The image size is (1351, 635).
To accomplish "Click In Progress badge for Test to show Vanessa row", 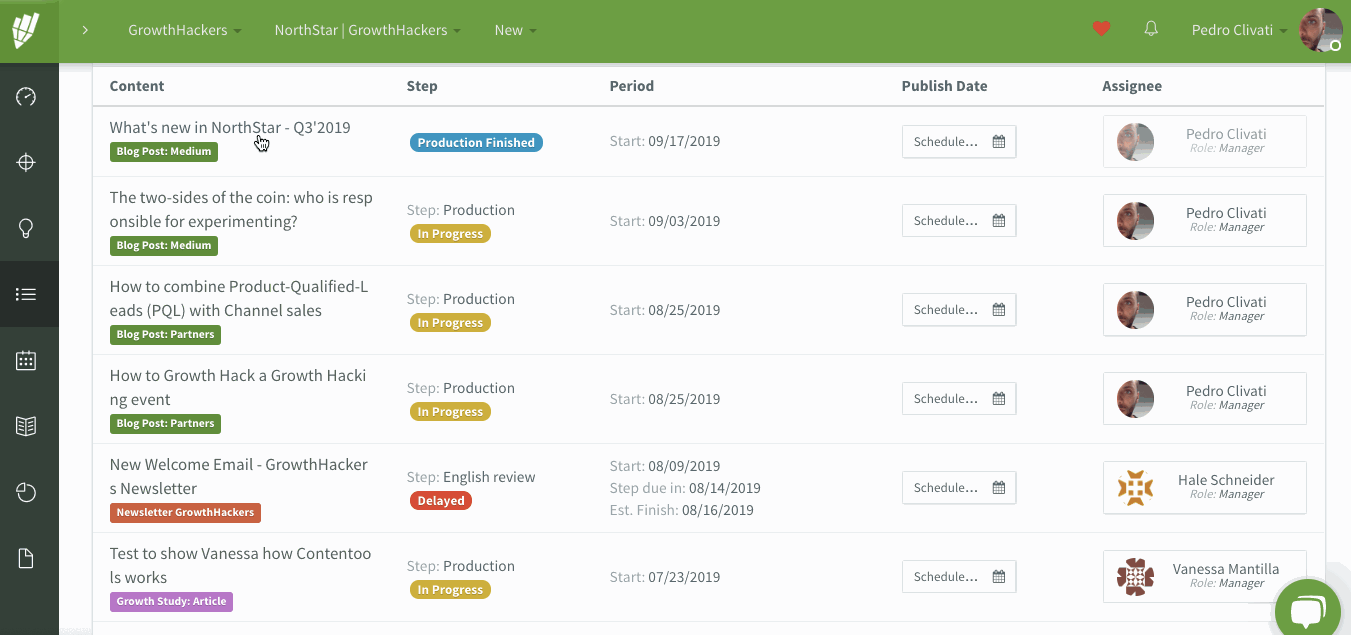I will click(450, 590).
